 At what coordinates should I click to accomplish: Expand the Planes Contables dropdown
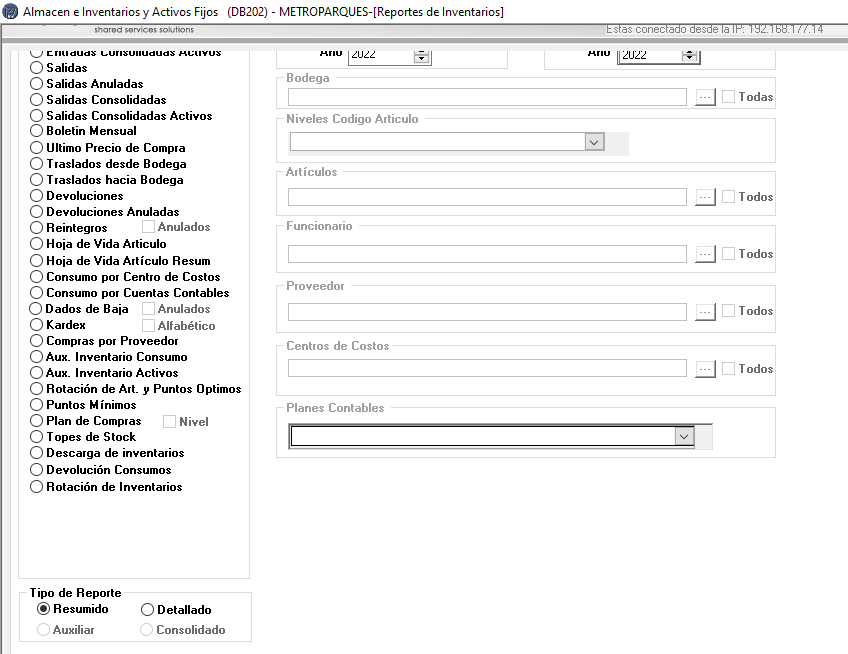(x=684, y=436)
